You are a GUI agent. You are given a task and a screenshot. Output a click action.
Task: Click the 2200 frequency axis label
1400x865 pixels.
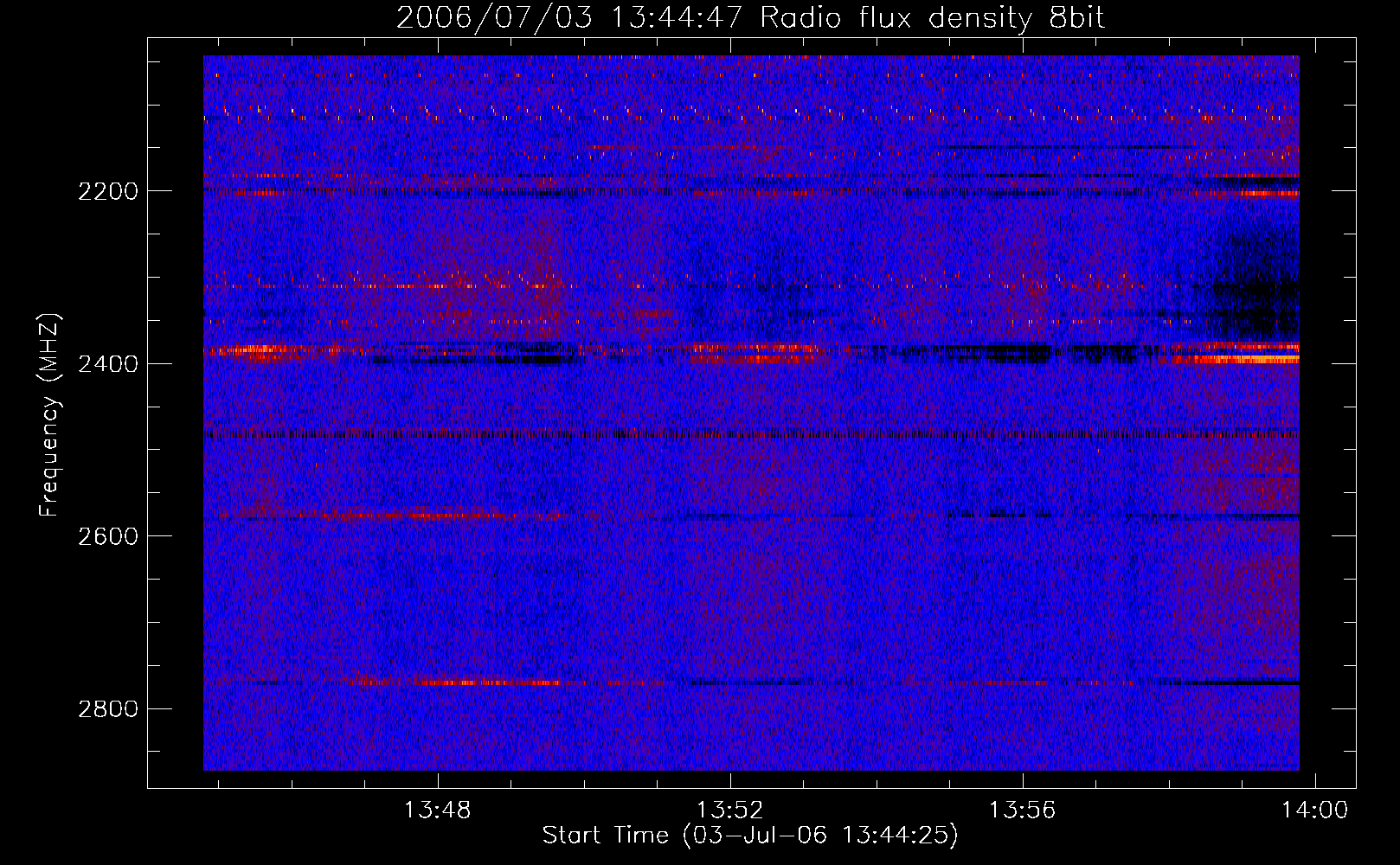pos(108,191)
